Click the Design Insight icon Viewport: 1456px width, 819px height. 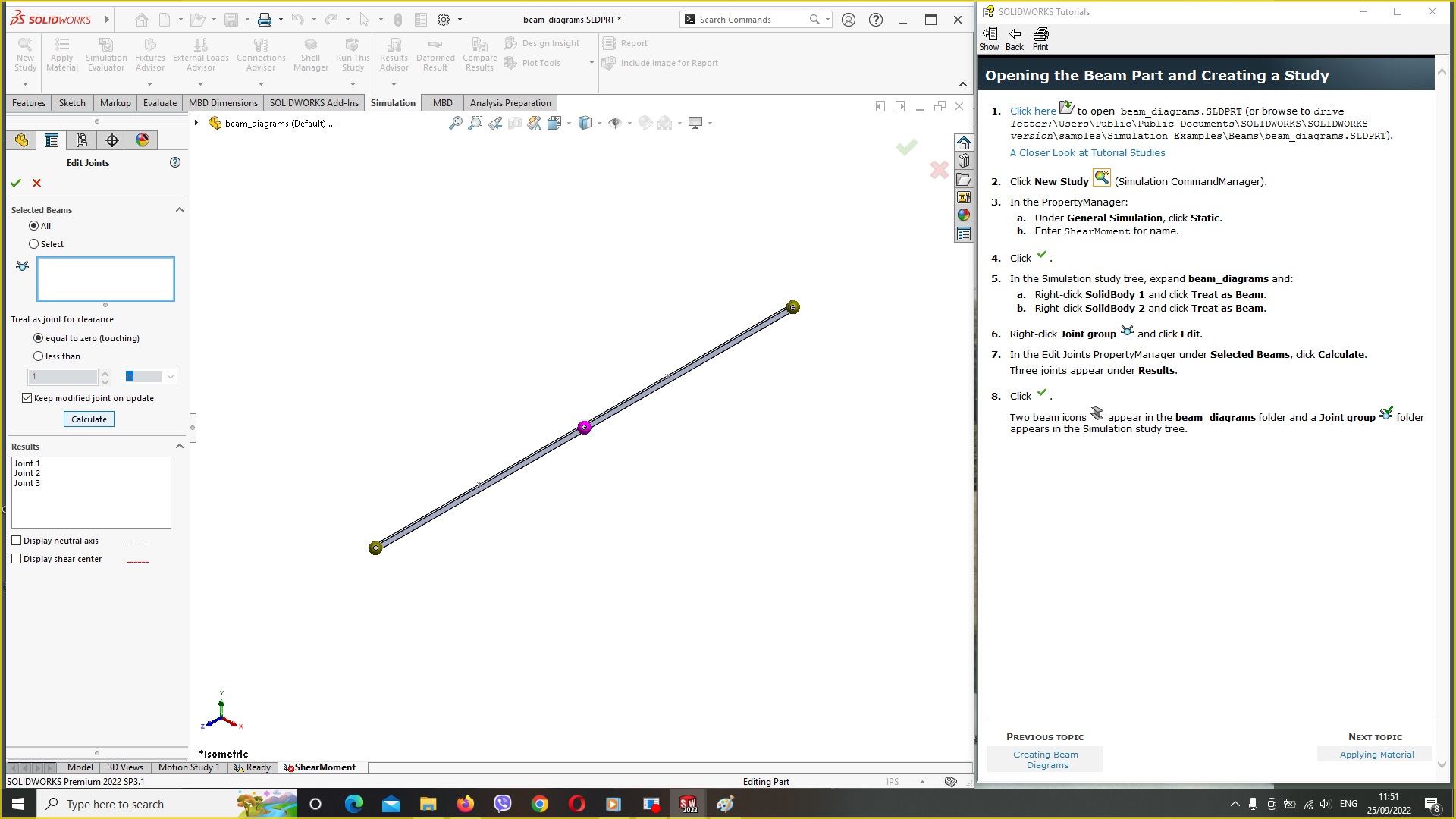tap(510, 43)
